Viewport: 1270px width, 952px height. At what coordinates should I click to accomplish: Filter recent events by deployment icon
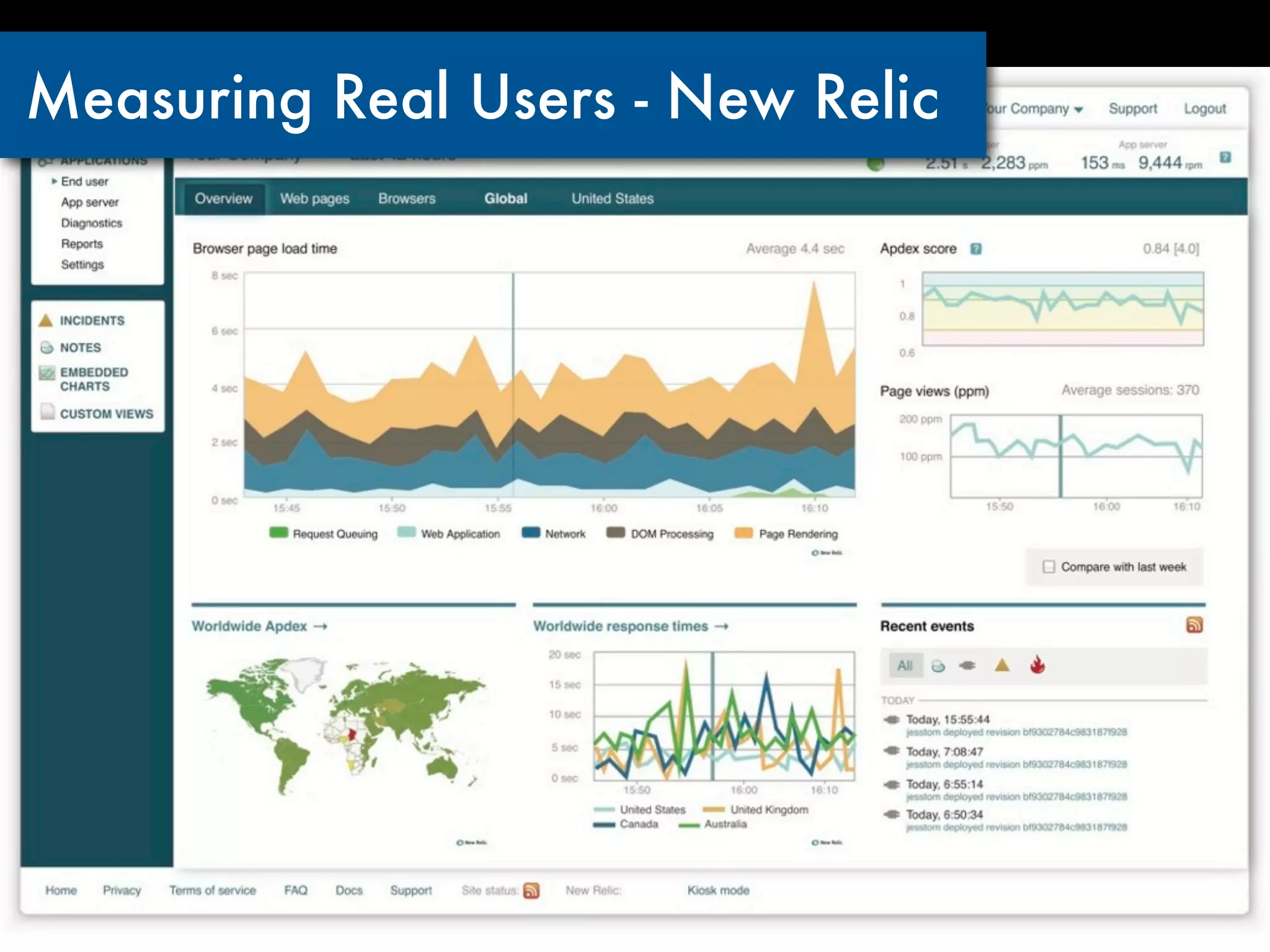click(x=967, y=665)
